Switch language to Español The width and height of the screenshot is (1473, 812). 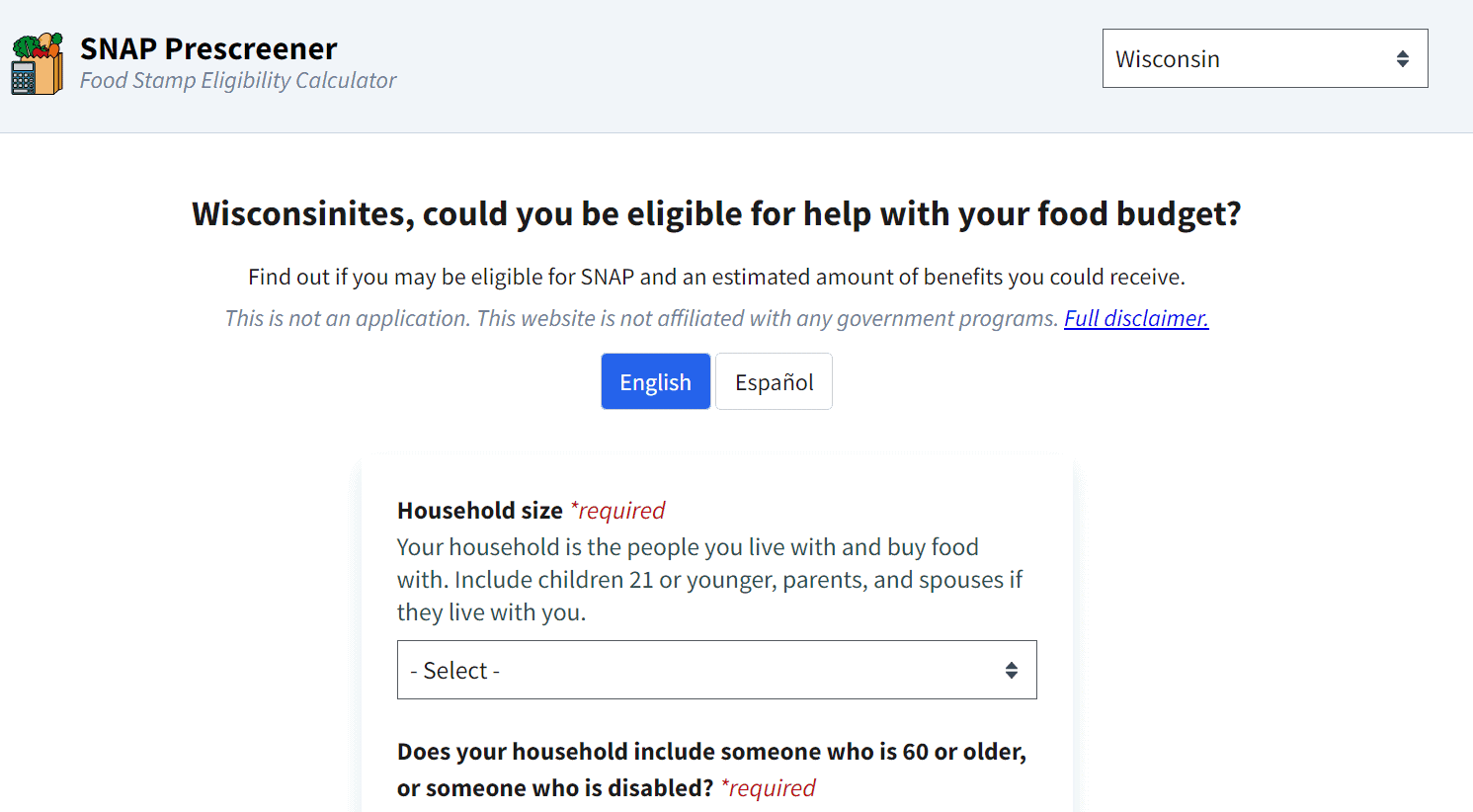click(774, 381)
